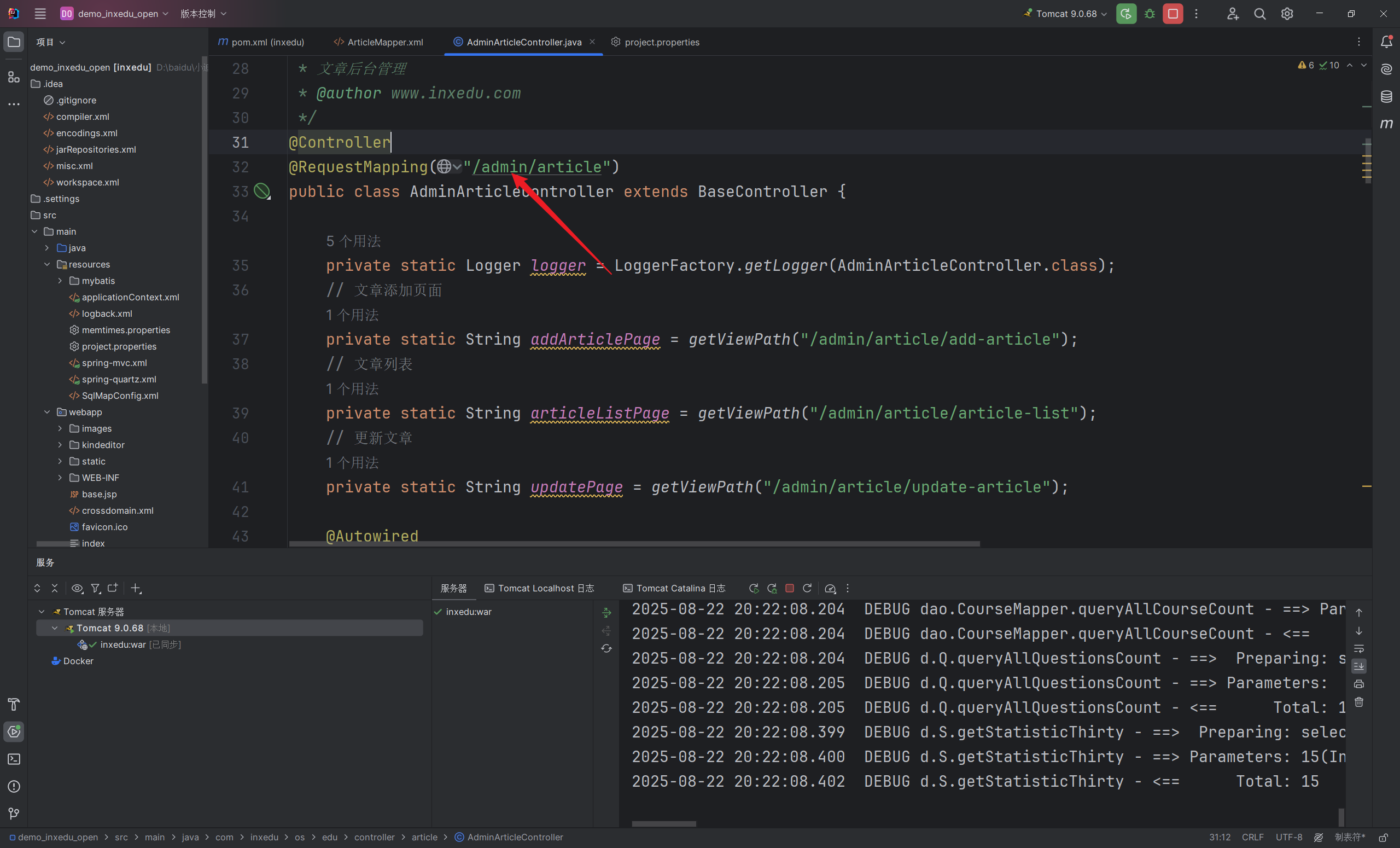Open the Database tool window icon
The image size is (1400, 848).
tap(1386, 96)
